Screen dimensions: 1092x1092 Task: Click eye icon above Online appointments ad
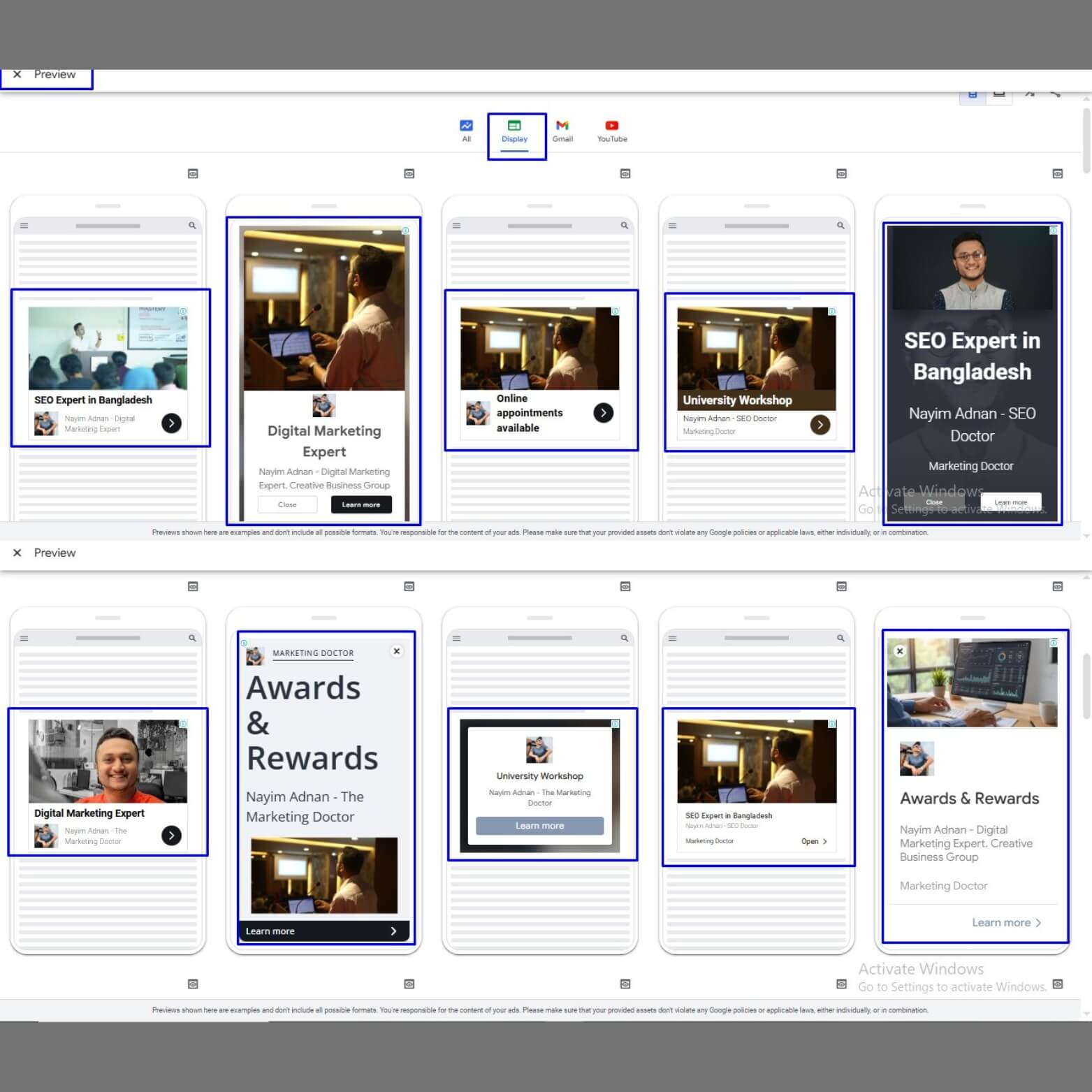pyautogui.click(x=625, y=173)
